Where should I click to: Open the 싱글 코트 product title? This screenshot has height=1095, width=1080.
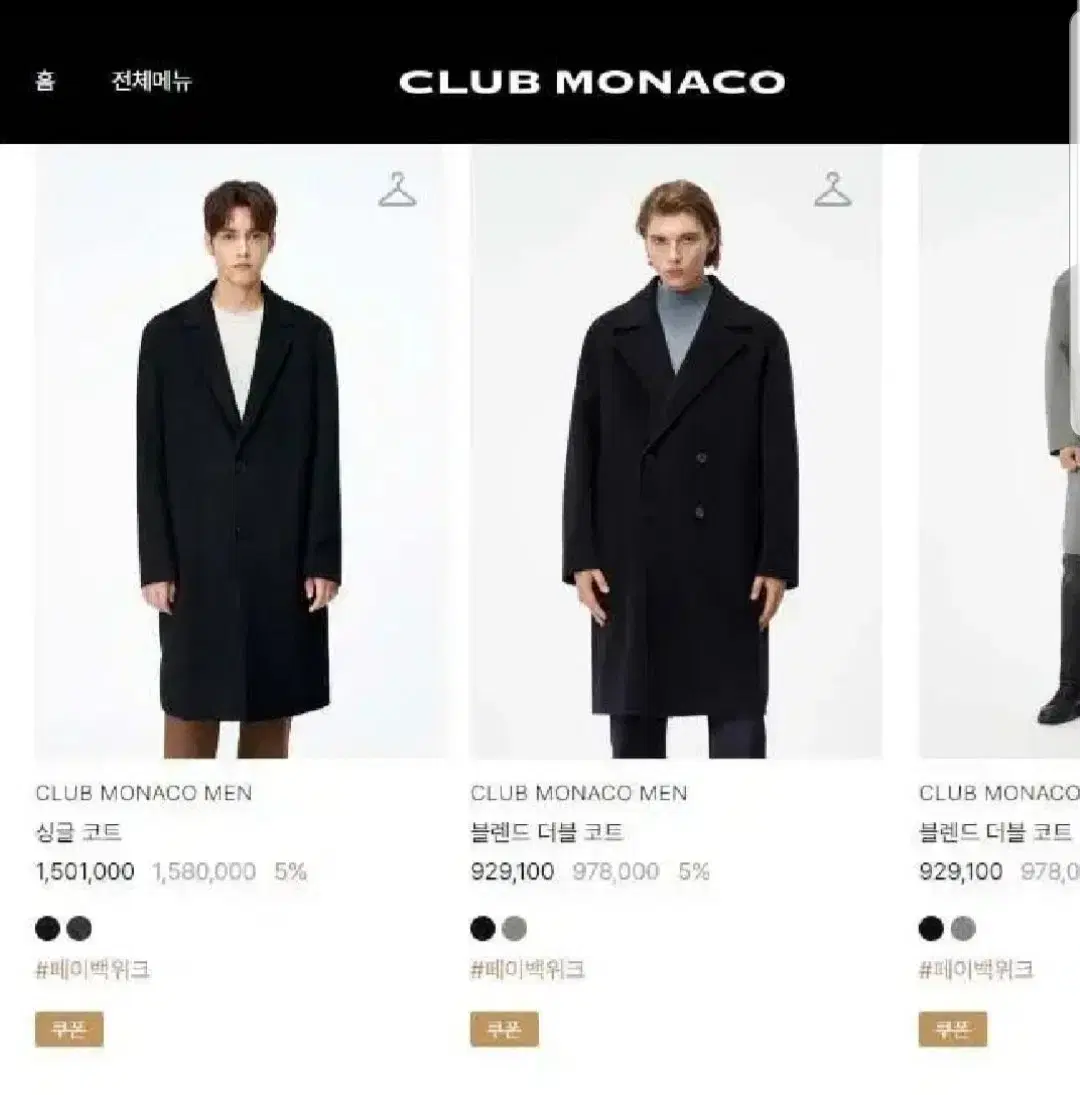coord(78,832)
